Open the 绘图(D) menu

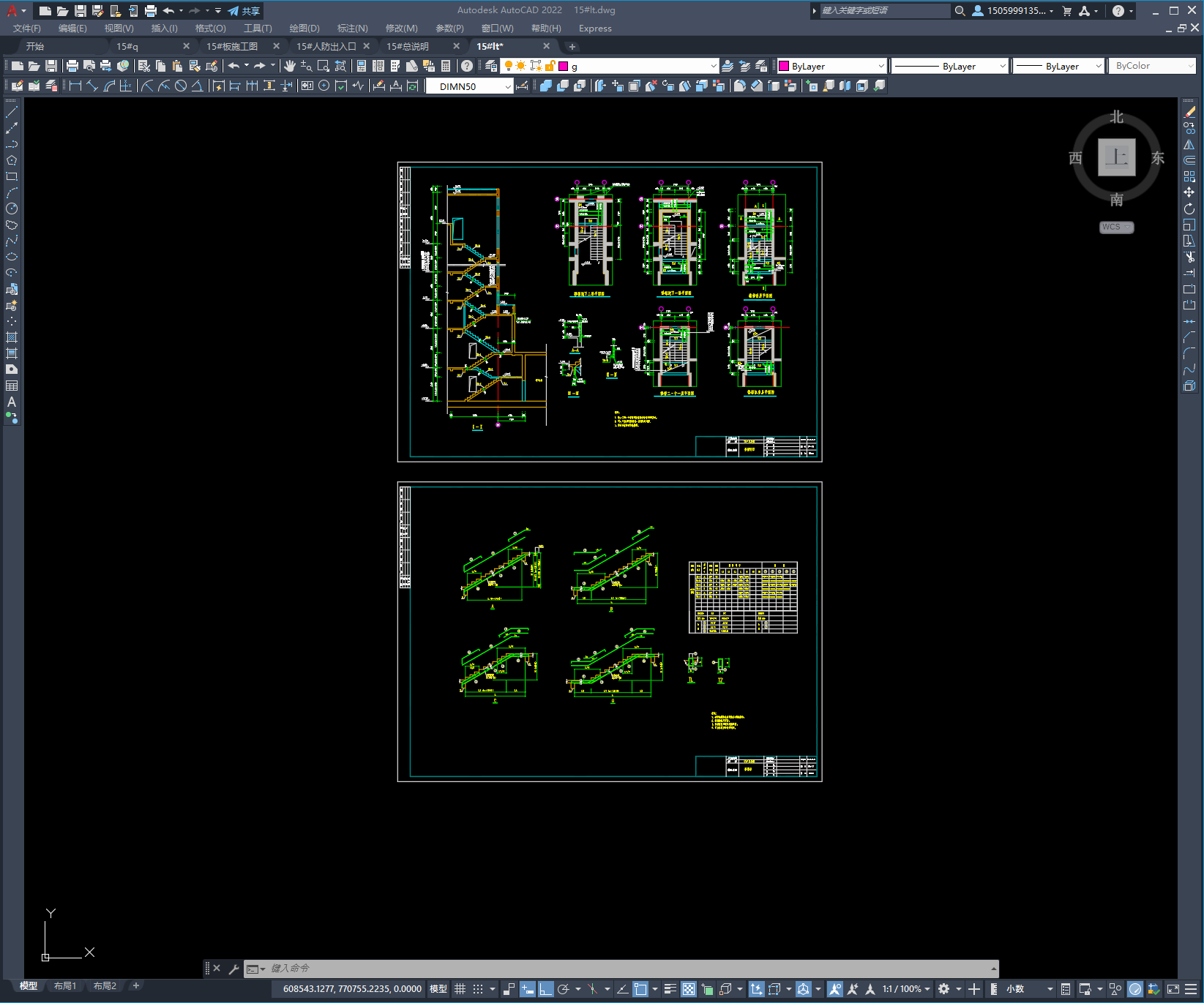coord(304,29)
